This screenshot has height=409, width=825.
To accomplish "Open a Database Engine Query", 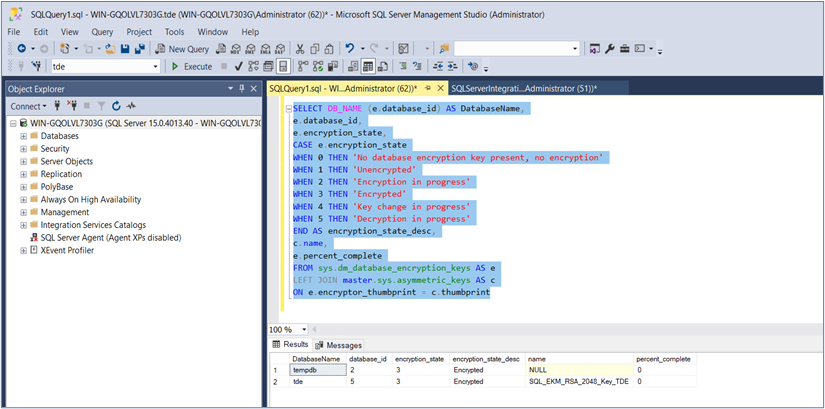I will pyautogui.click(x=222, y=49).
